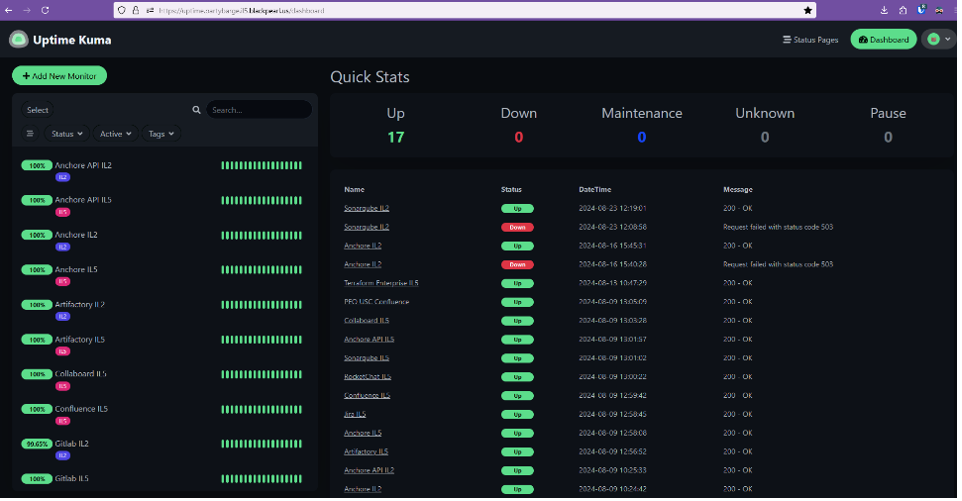Focus the monitor Search field

click(259, 110)
